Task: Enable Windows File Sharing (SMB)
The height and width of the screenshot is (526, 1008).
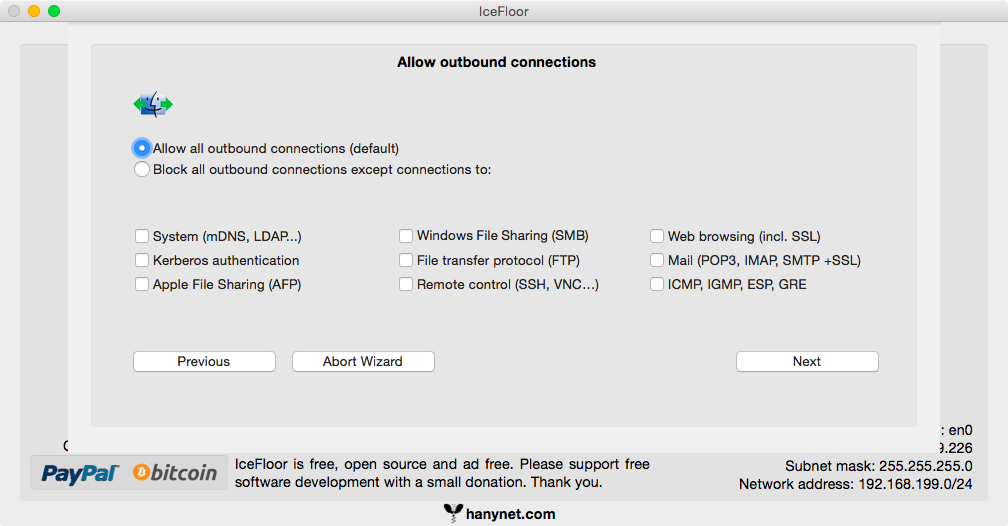Action: [406, 237]
